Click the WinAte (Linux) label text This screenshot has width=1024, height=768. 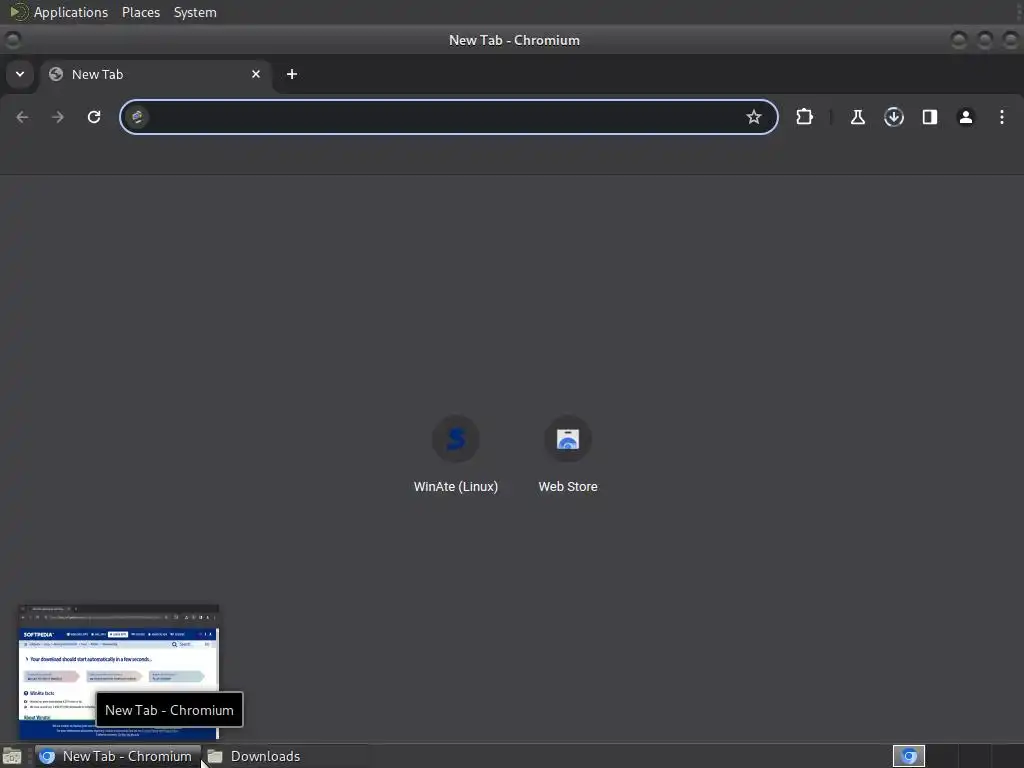click(x=456, y=487)
